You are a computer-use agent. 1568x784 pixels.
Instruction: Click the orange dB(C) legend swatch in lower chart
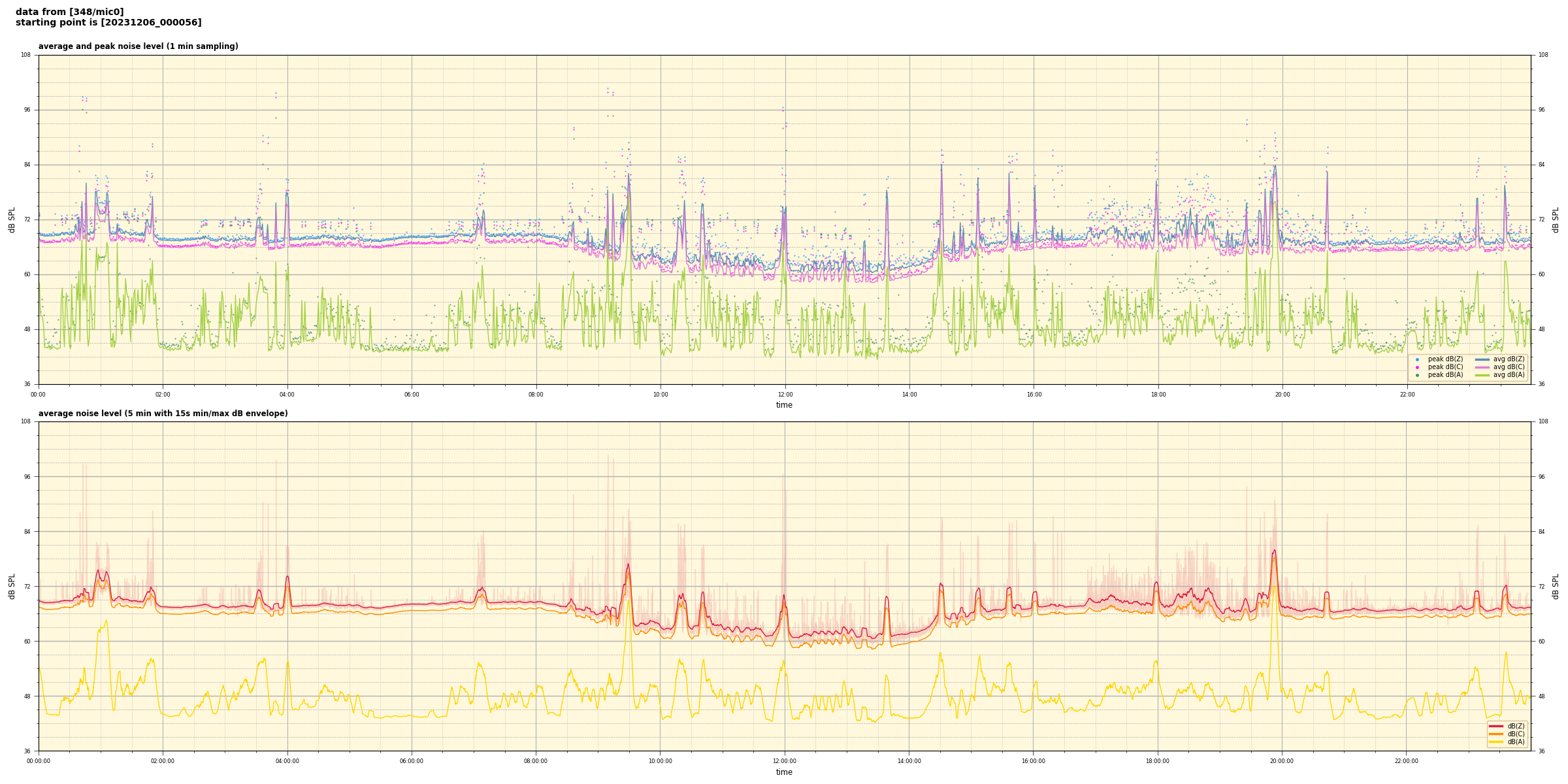[1495, 734]
